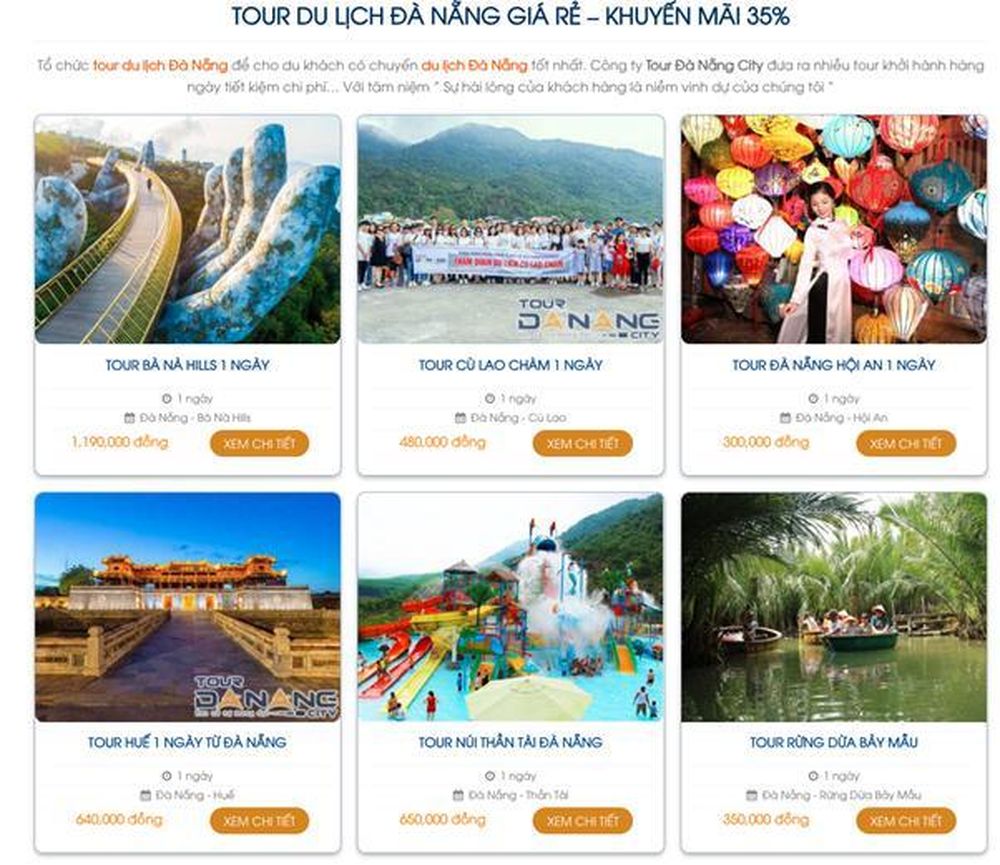Click calendar icon beside Đà Nẵng - Bà Nà Hills
This screenshot has width=1000, height=865.
click(129, 418)
